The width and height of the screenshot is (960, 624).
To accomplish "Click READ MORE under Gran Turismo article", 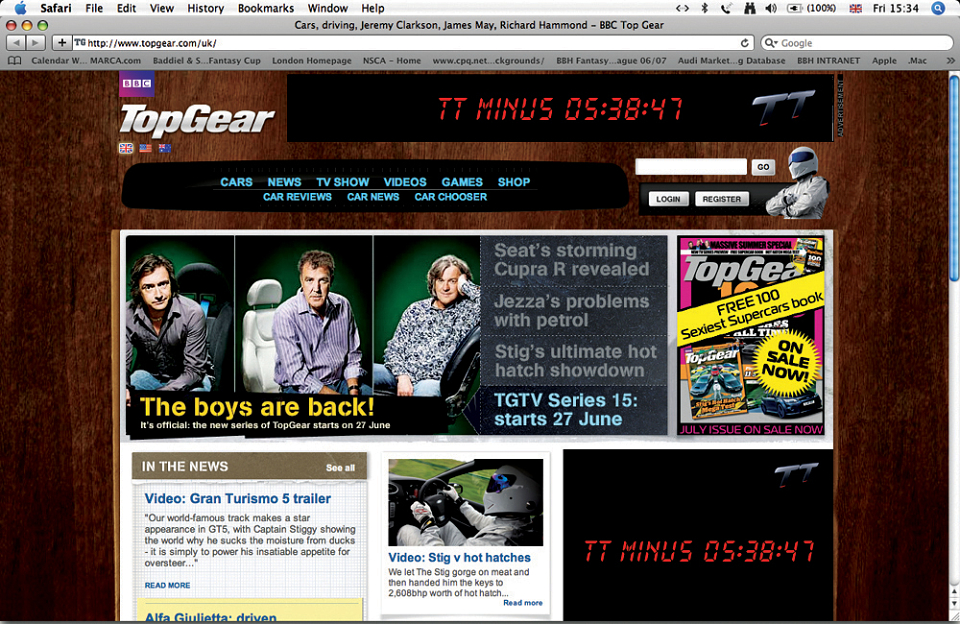I will click(x=167, y=585).
